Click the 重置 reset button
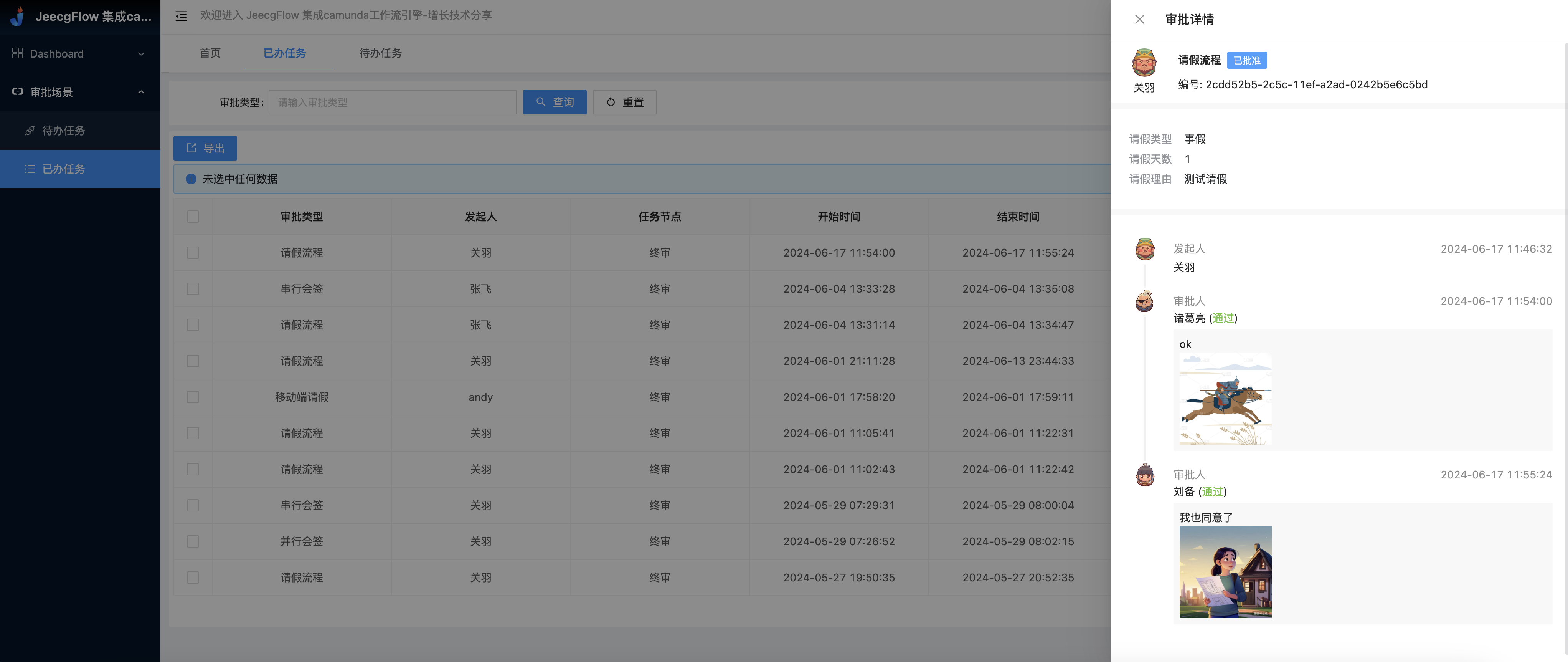Screen dimensions: 1568x662 point(624,102)
